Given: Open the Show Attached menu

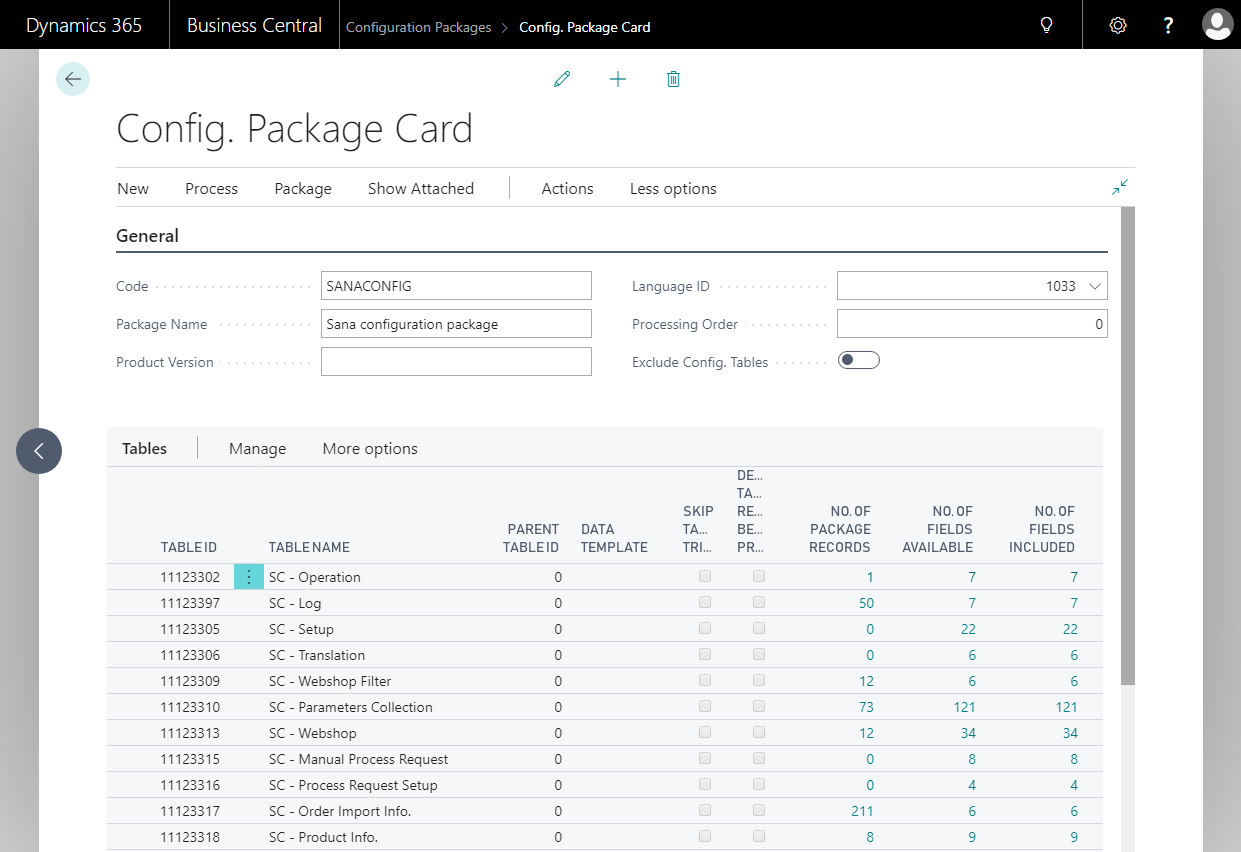Looking at the screenshot, I should click(421, 188).
